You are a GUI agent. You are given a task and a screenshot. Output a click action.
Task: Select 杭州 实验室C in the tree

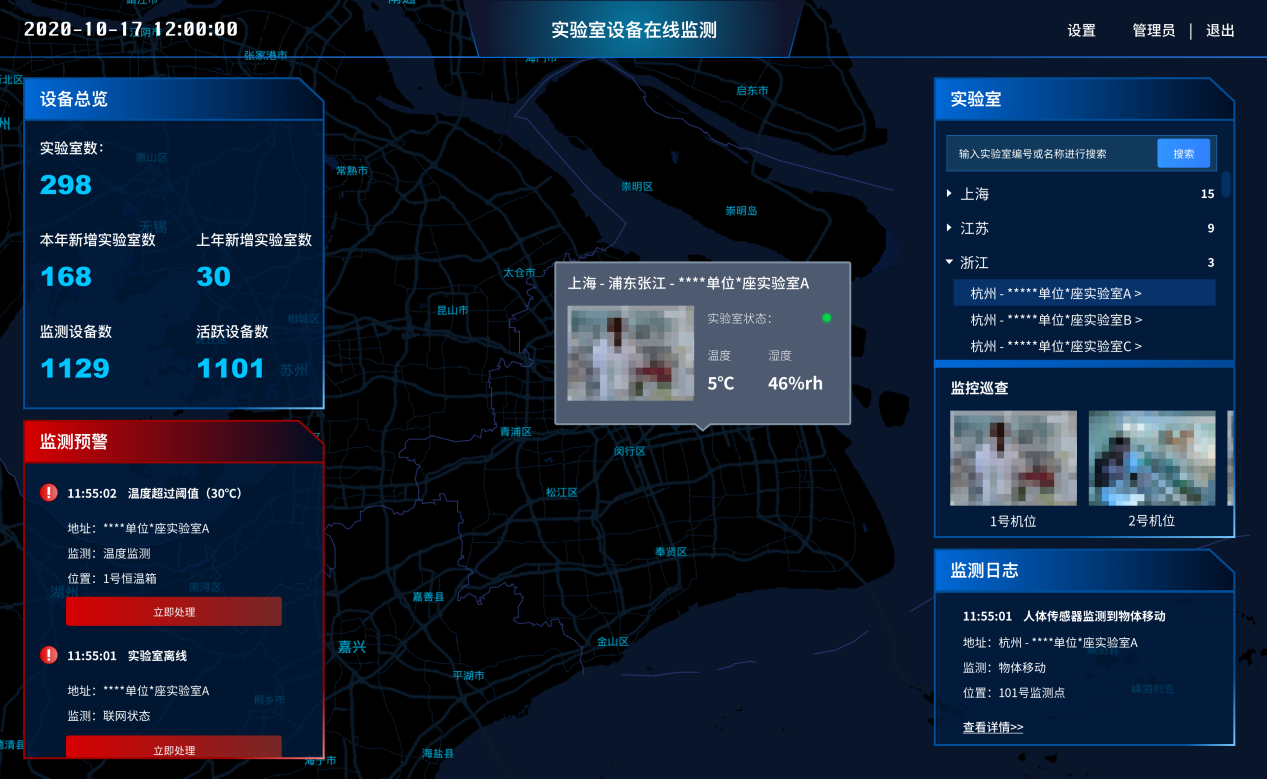click(x=1056, y=346)
